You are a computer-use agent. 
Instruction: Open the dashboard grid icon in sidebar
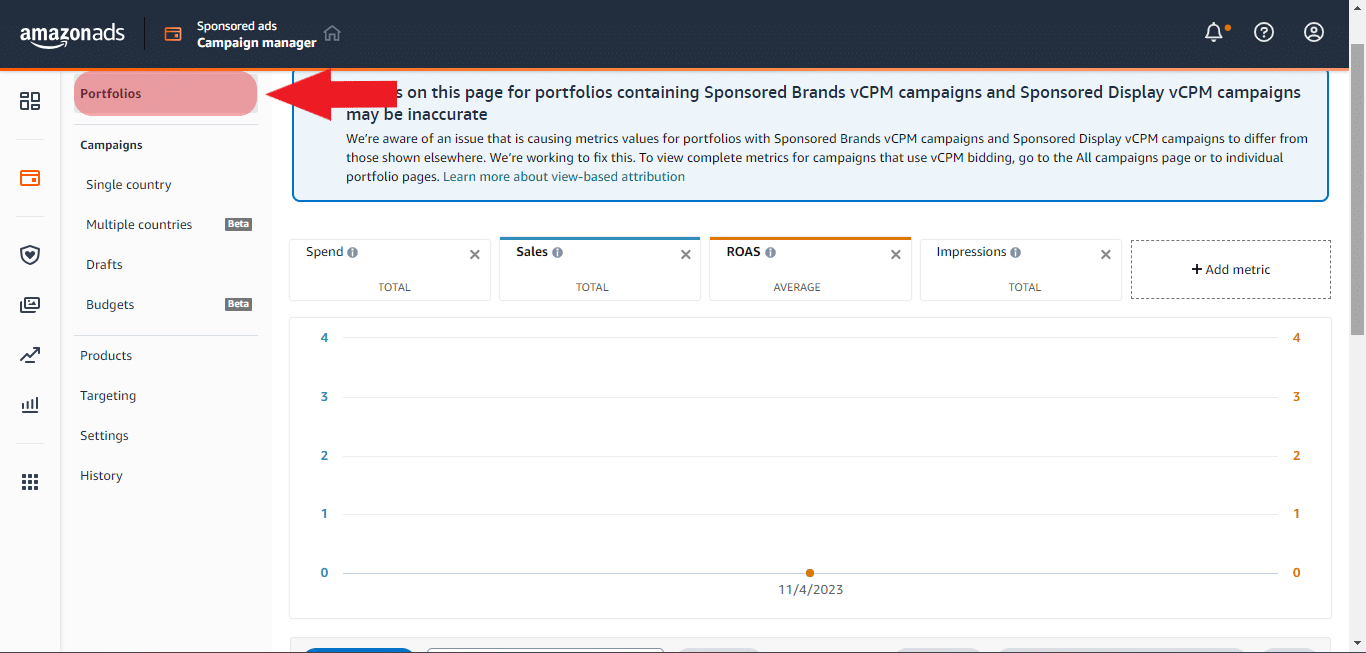coord(30,101)
